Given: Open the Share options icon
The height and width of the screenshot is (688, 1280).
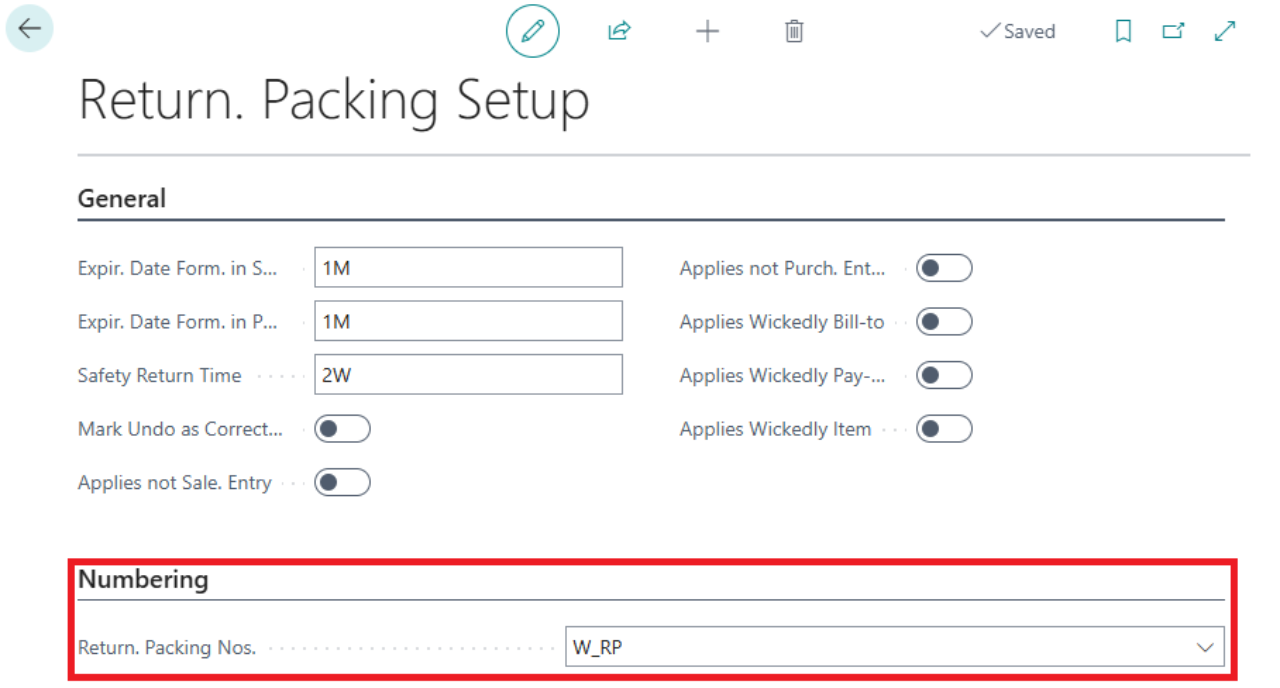Looking at the screenshot, I should click(x=619, y=31).
